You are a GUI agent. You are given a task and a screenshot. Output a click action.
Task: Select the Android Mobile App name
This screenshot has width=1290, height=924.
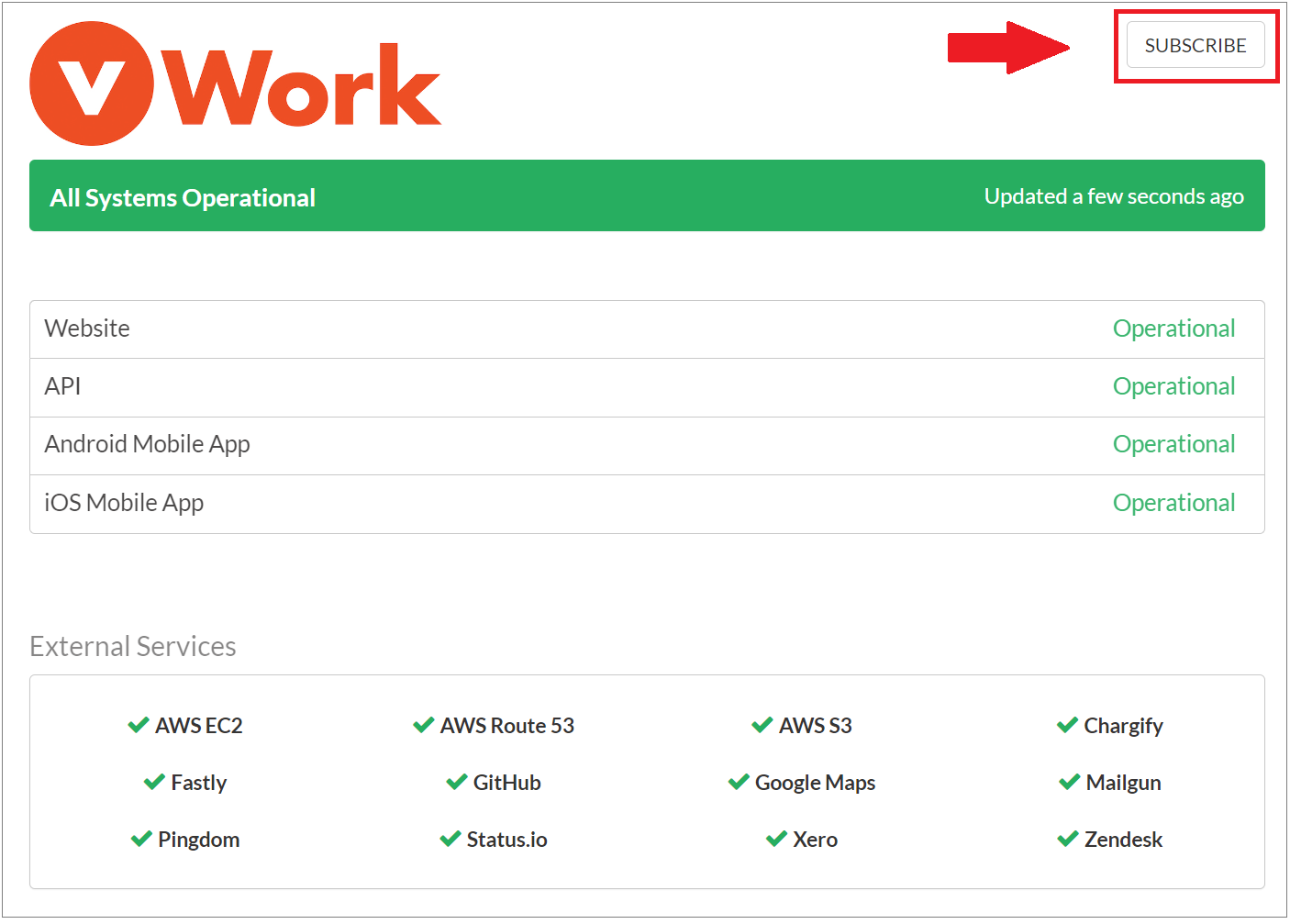(x=147, y=444)
